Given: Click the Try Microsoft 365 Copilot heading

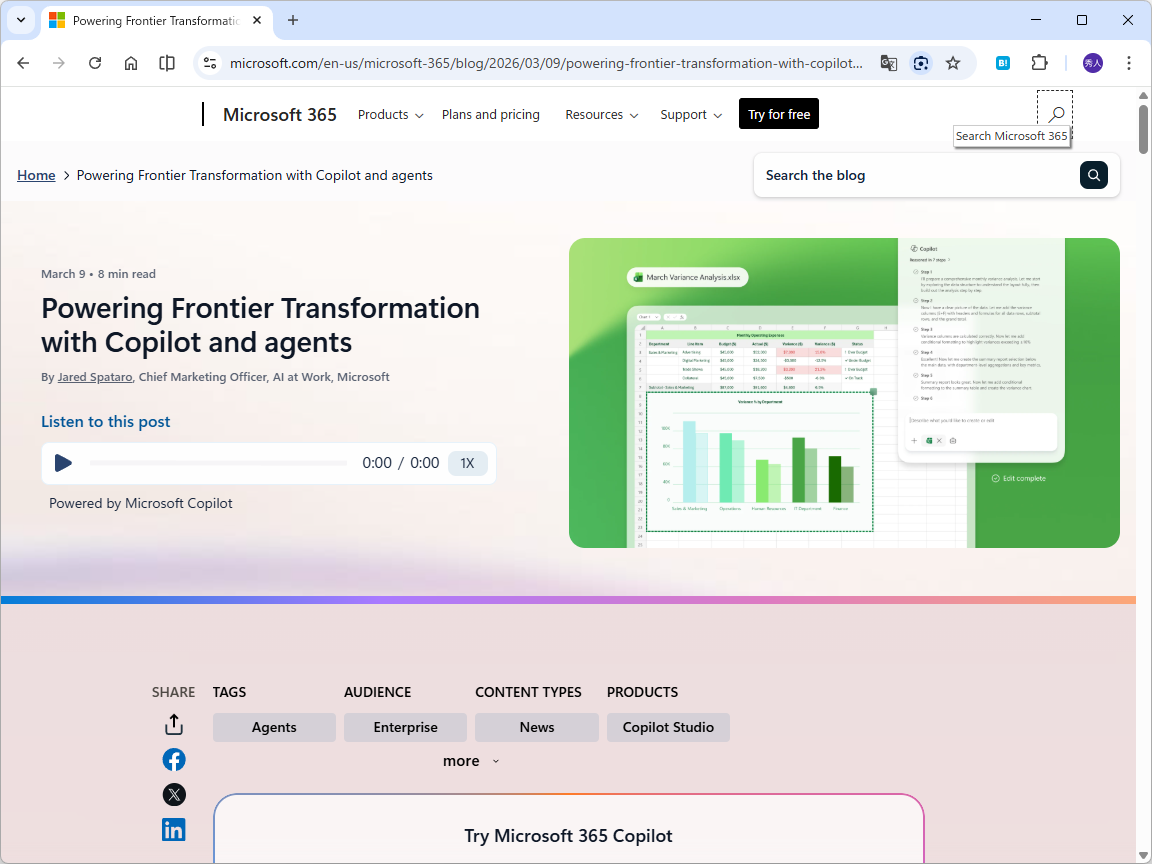Looking at the screenshot, I should 569,836.
